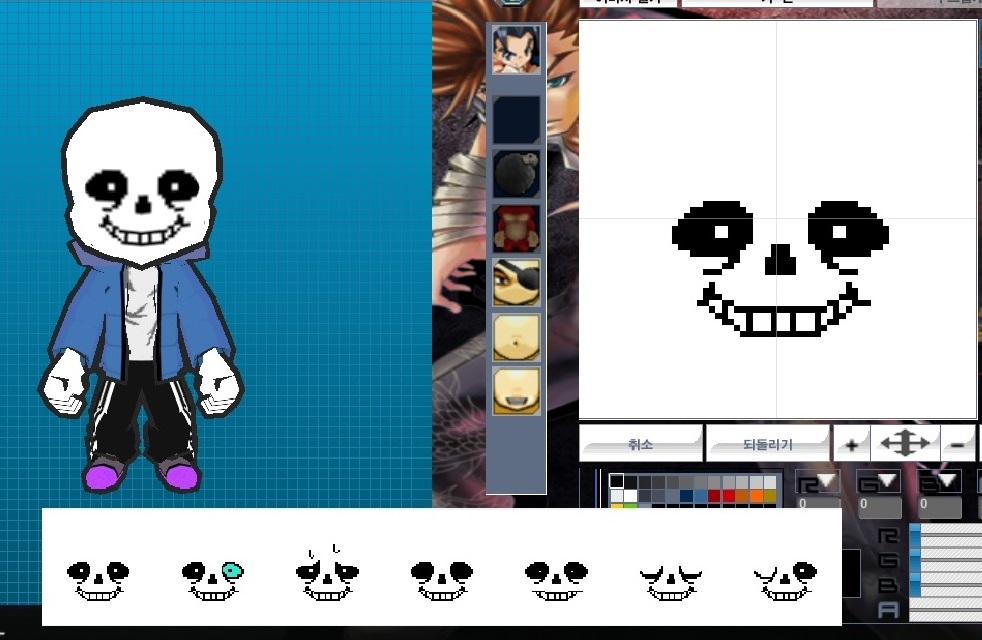Open the G channel dropdown arrow
Image resolution: width=982 pixels, height=640 pixels.
coord(887,482)
